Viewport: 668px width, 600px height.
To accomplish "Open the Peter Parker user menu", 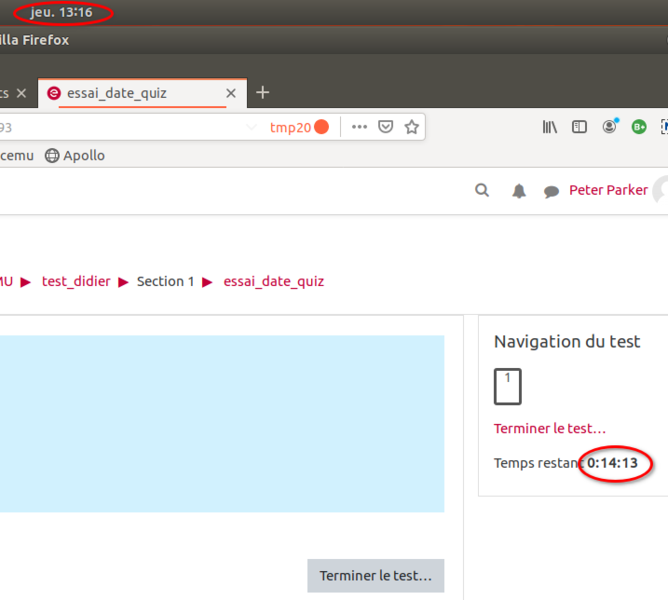I will (x=608, y=190).
